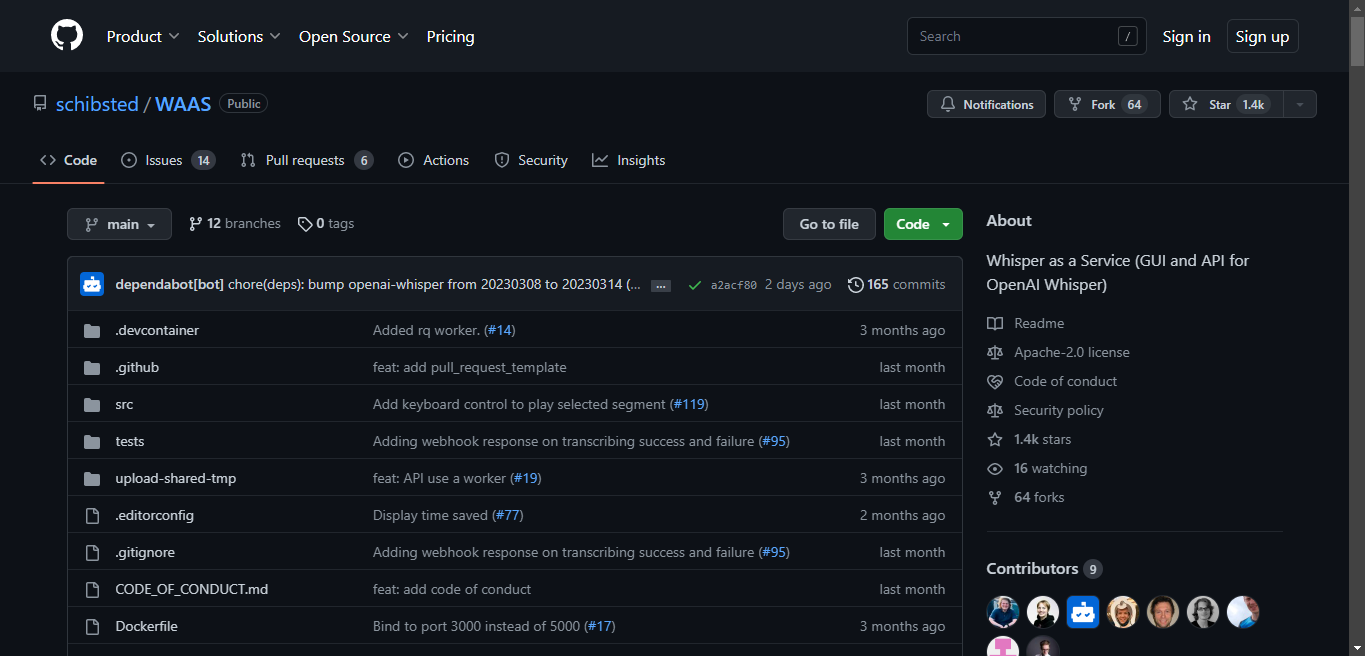Open the Dockerfile file
The height and width of the screenshot is (656, 1365).
click(x=147, y=626)
